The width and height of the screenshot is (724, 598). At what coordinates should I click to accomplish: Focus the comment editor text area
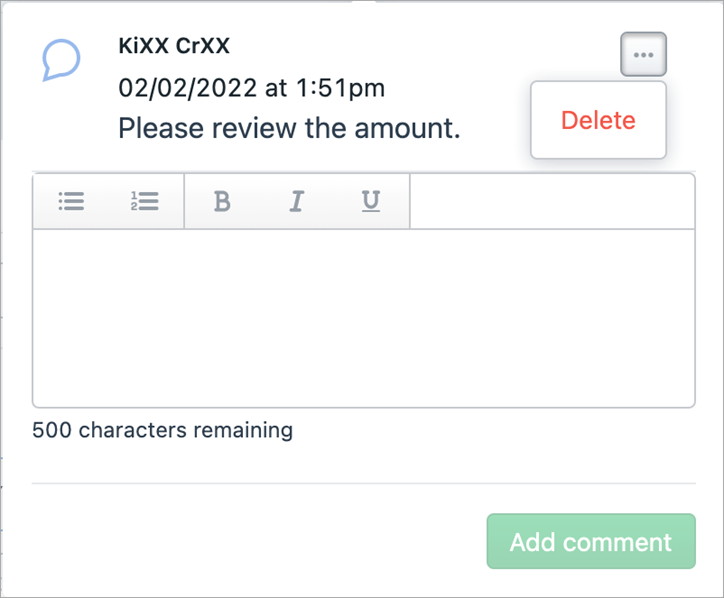coord(363,318)
